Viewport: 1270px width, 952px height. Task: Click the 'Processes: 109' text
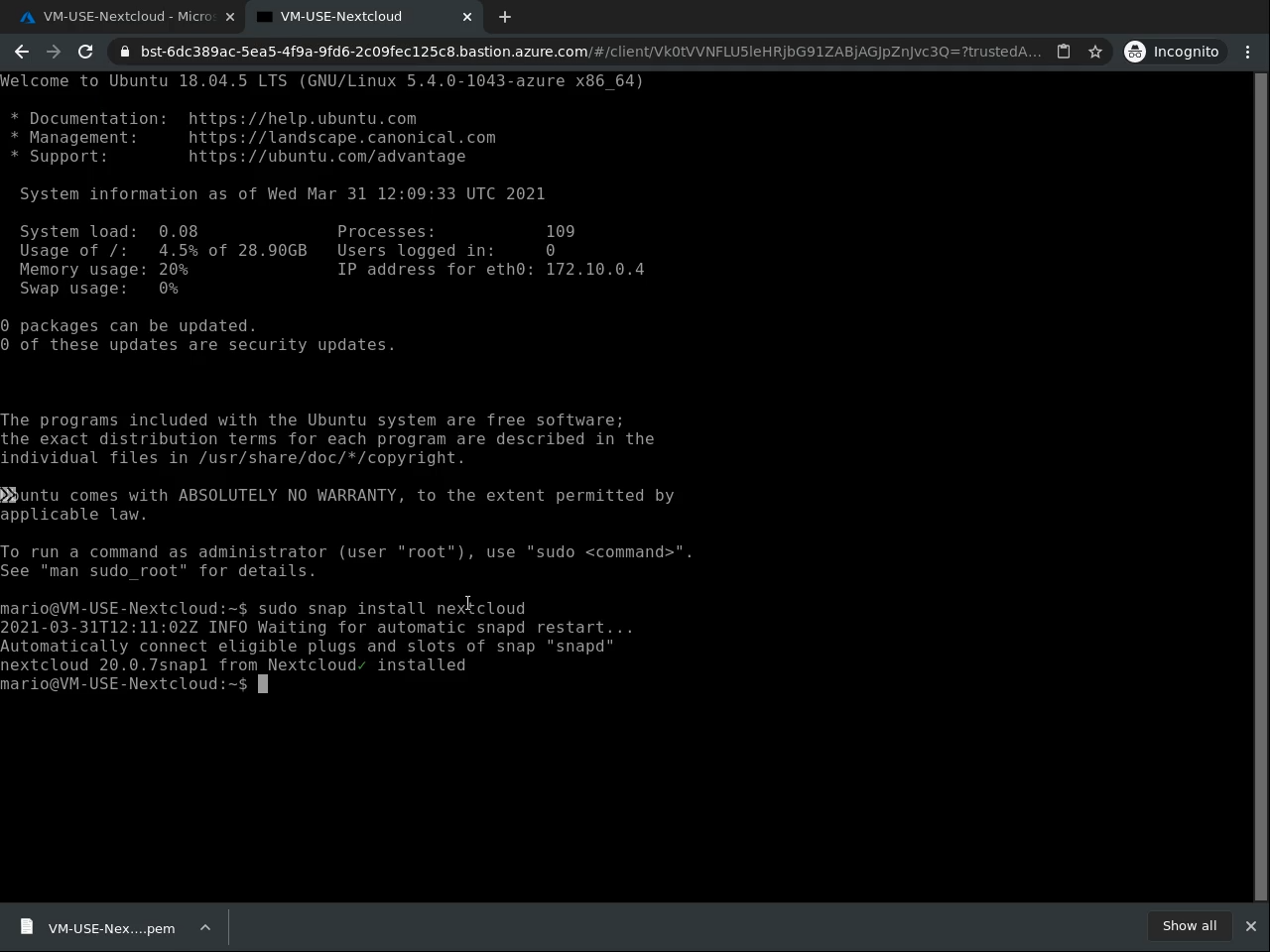point(456,231)
